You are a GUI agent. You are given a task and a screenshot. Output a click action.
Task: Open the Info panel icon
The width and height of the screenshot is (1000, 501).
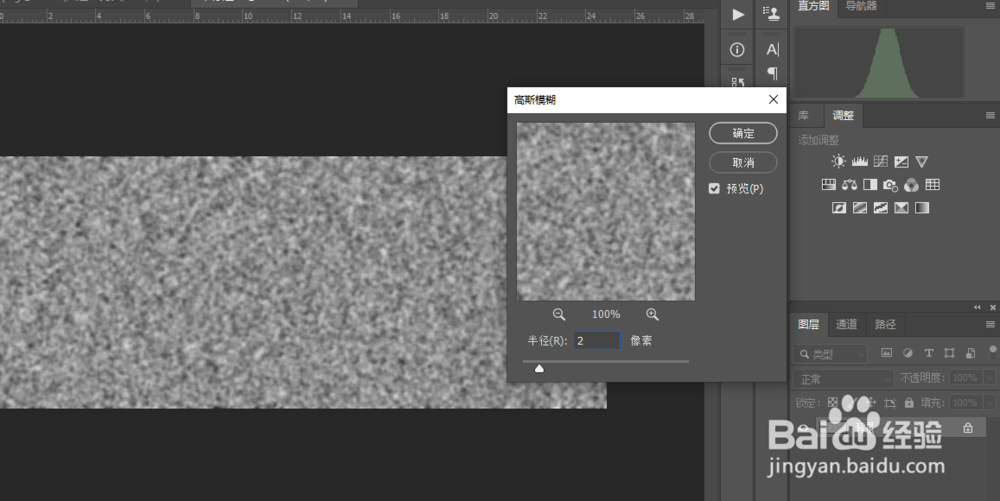pos(737,50)
